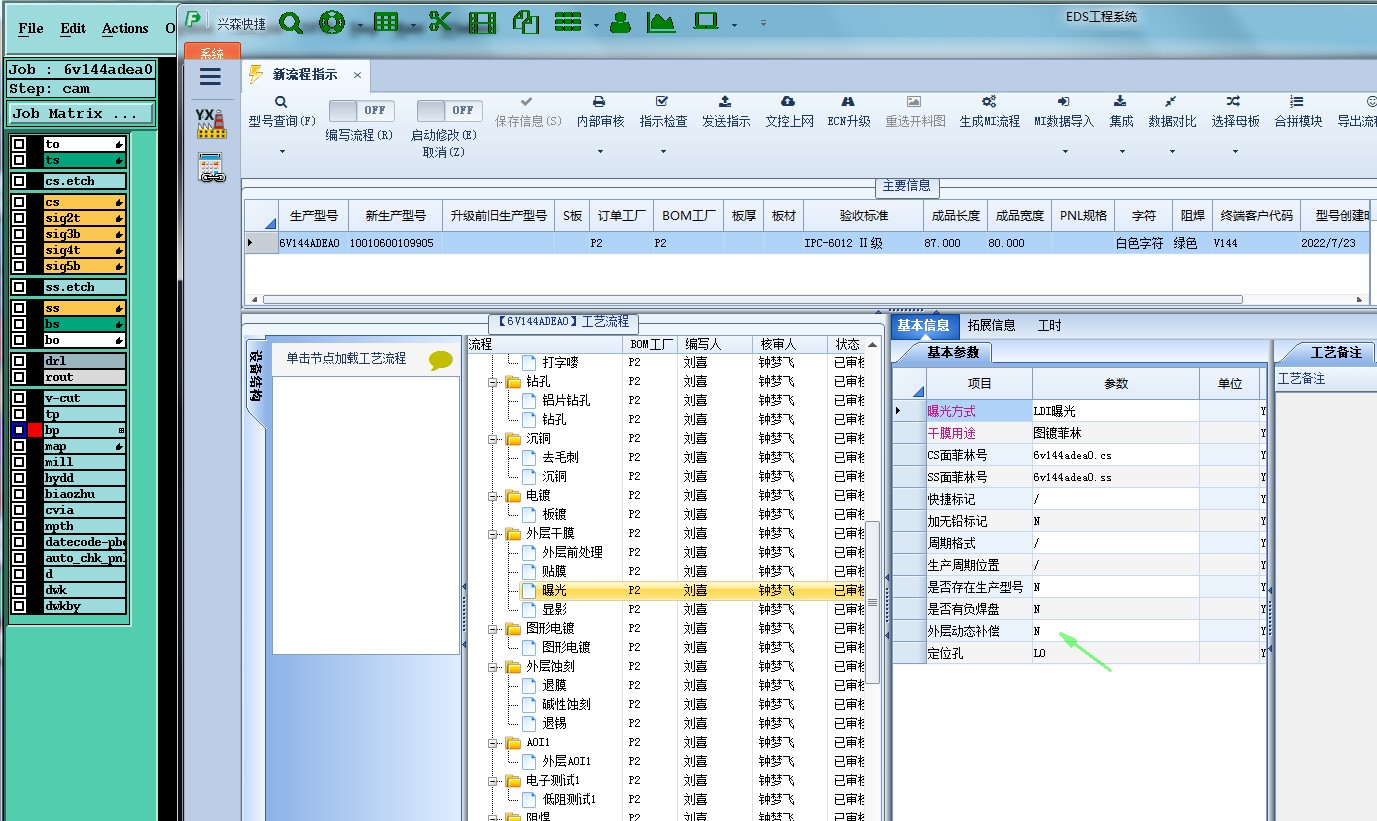Click the Job Matrix ... button
Image resolution: width=1377 pixels, height=821 pixels.
pos(81,114)
